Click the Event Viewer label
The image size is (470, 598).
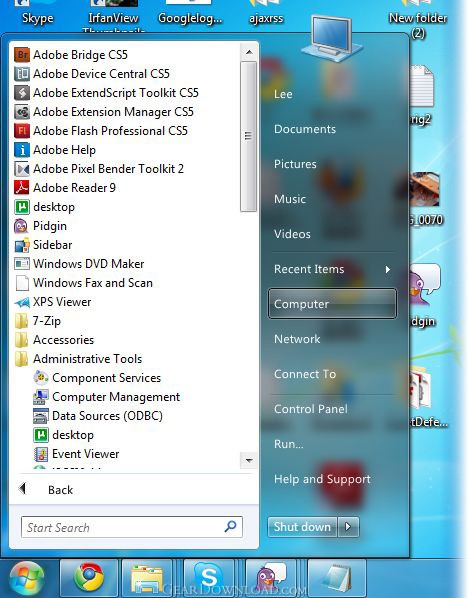[85, 454]
